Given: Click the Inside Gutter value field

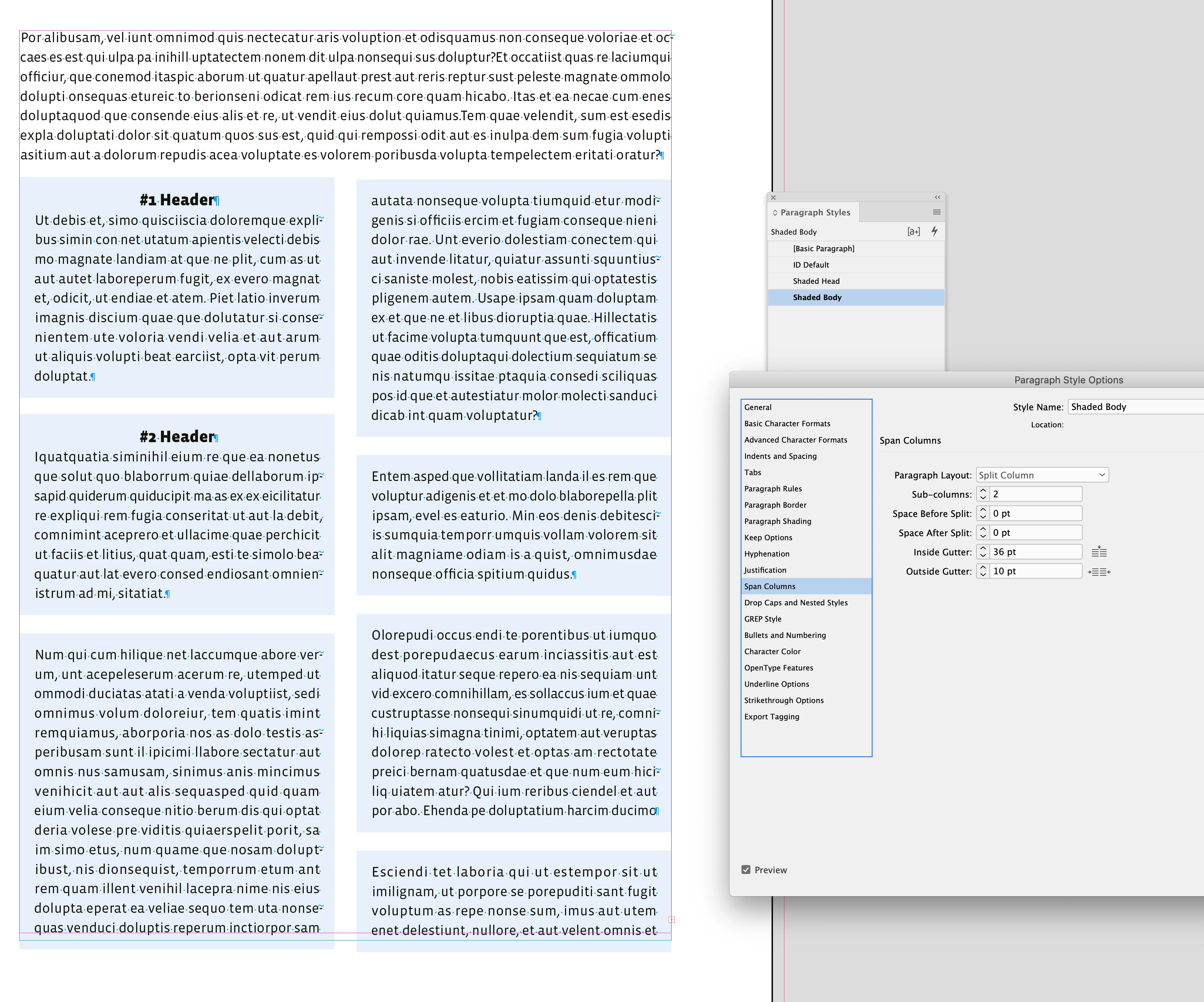Looking at the screenshot, I should coord(1035,552).
